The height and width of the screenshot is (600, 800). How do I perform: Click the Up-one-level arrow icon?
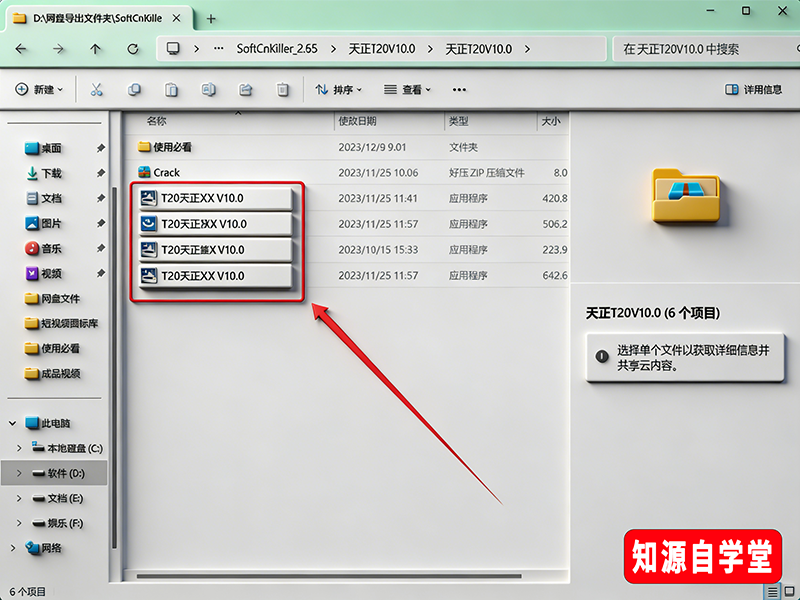point(95,48)
